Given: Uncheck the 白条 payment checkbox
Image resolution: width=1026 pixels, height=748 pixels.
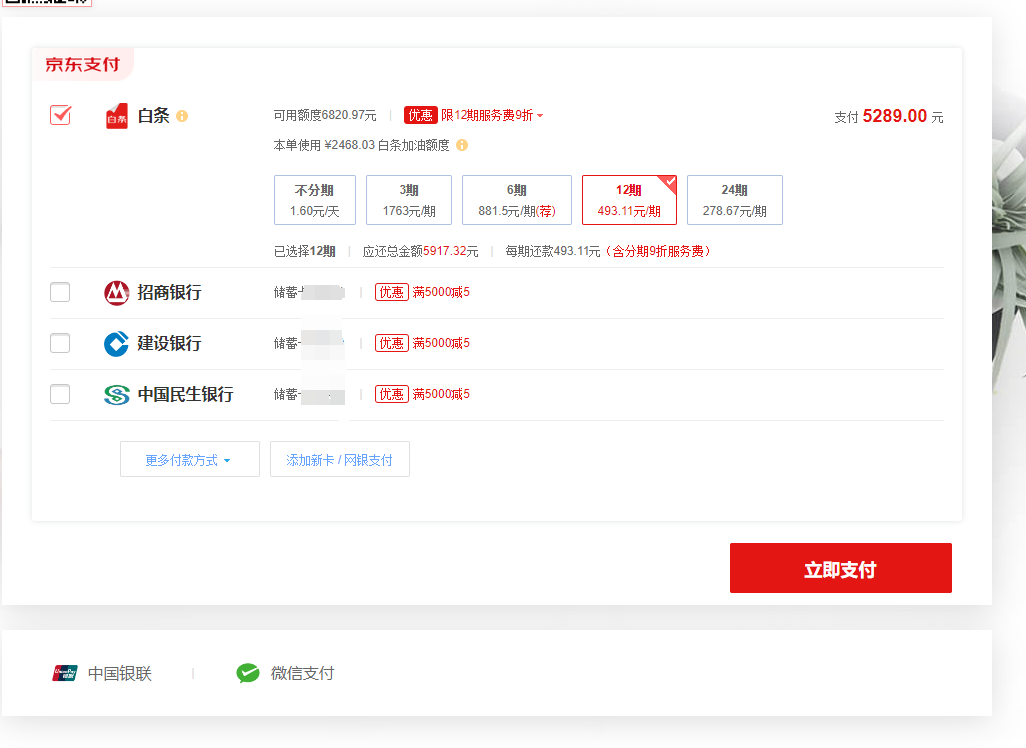Looking at the screenshot, I should click(x=60, y=116).
